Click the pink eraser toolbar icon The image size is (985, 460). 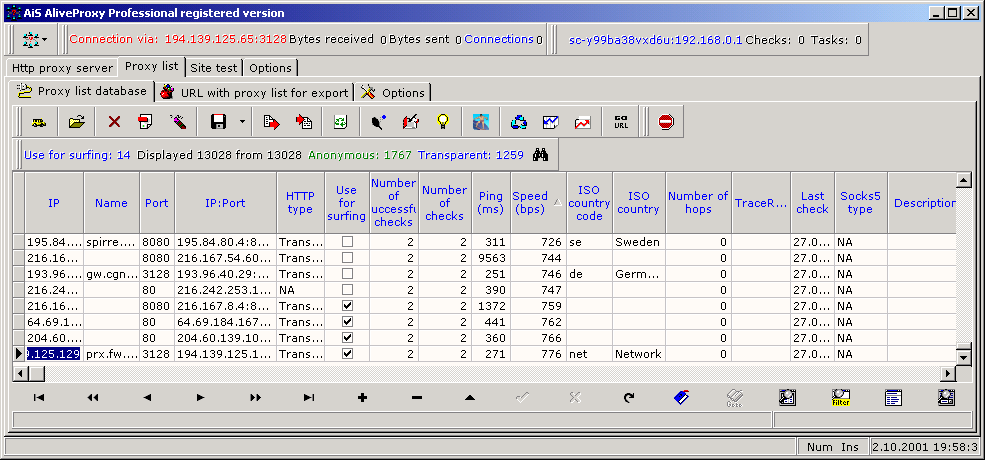pos(178,122)
